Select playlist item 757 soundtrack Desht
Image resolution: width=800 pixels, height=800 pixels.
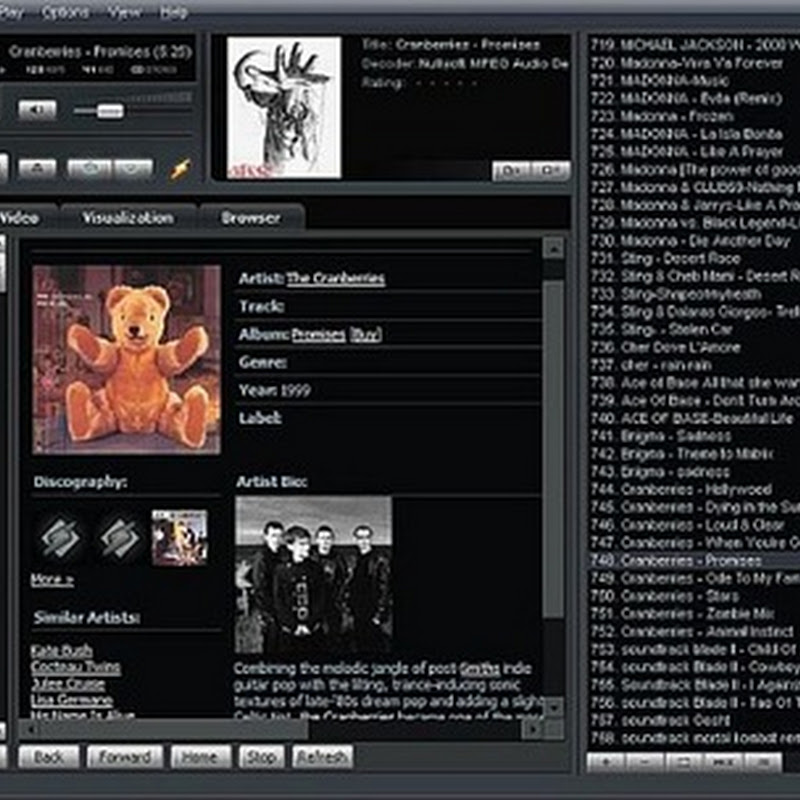pos(694,720)
